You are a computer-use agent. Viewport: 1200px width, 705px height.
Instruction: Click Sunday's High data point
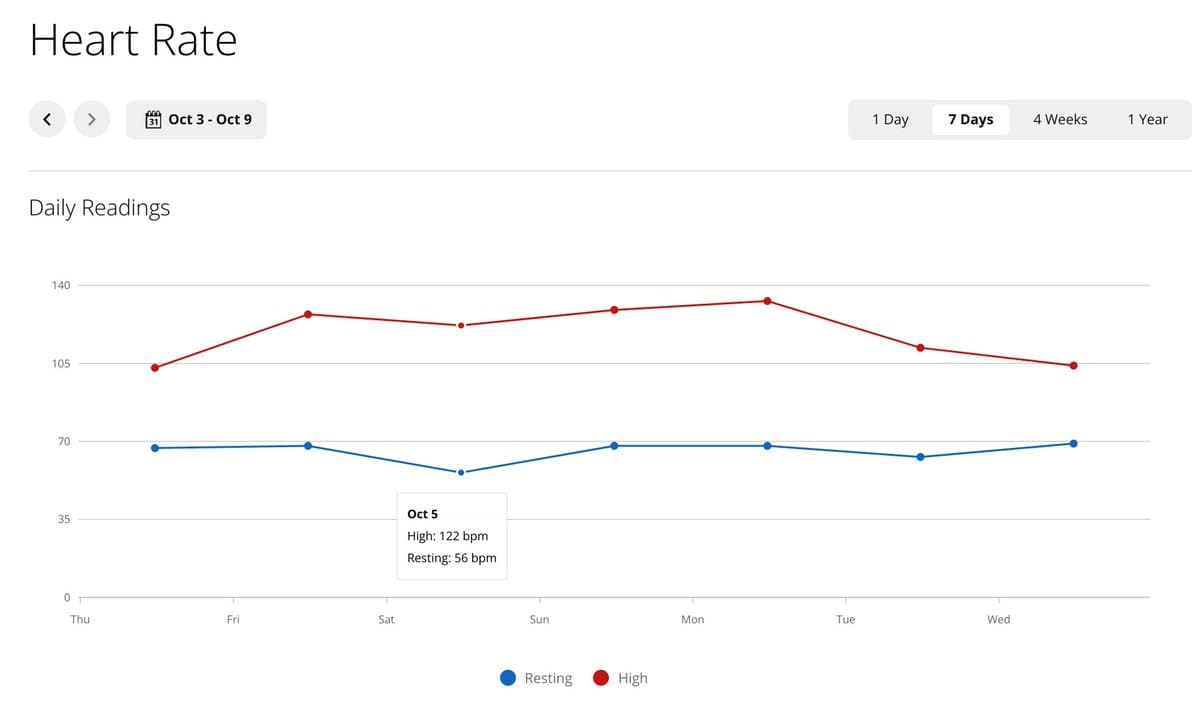click(x=614, y=310)
